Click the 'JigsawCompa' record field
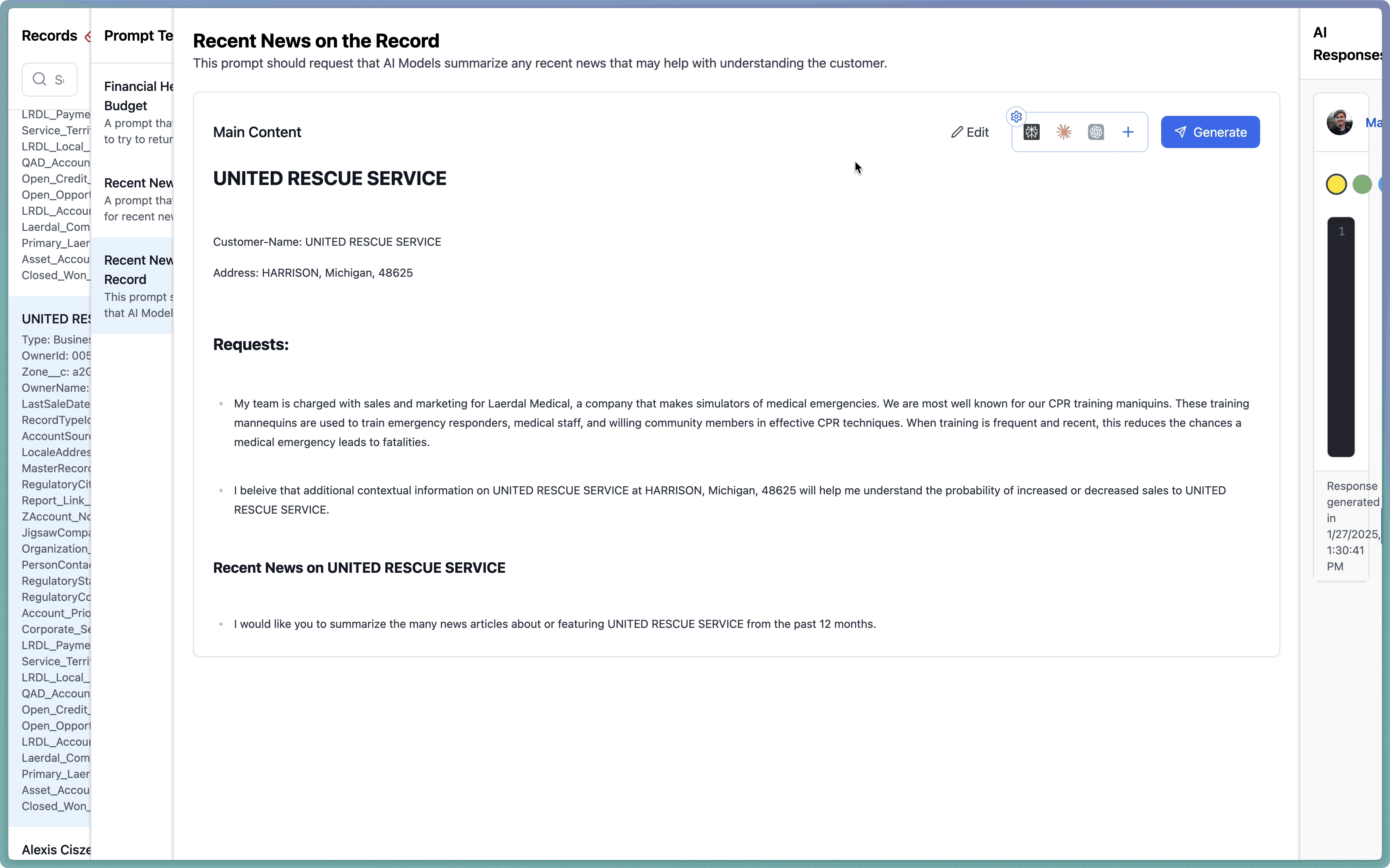 click(56, 532)
